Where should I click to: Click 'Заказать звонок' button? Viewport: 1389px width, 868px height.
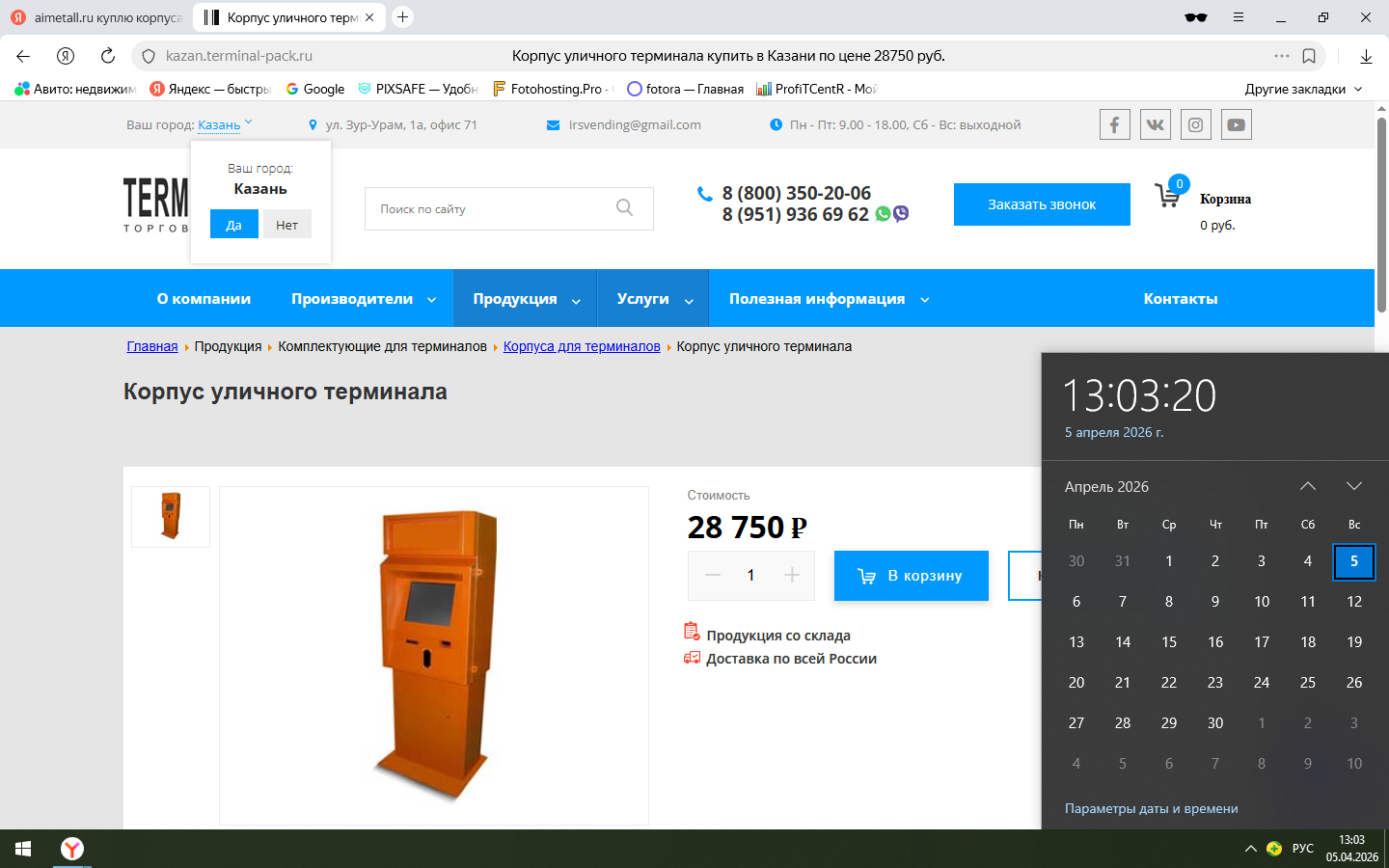(x=1042, y=204)
